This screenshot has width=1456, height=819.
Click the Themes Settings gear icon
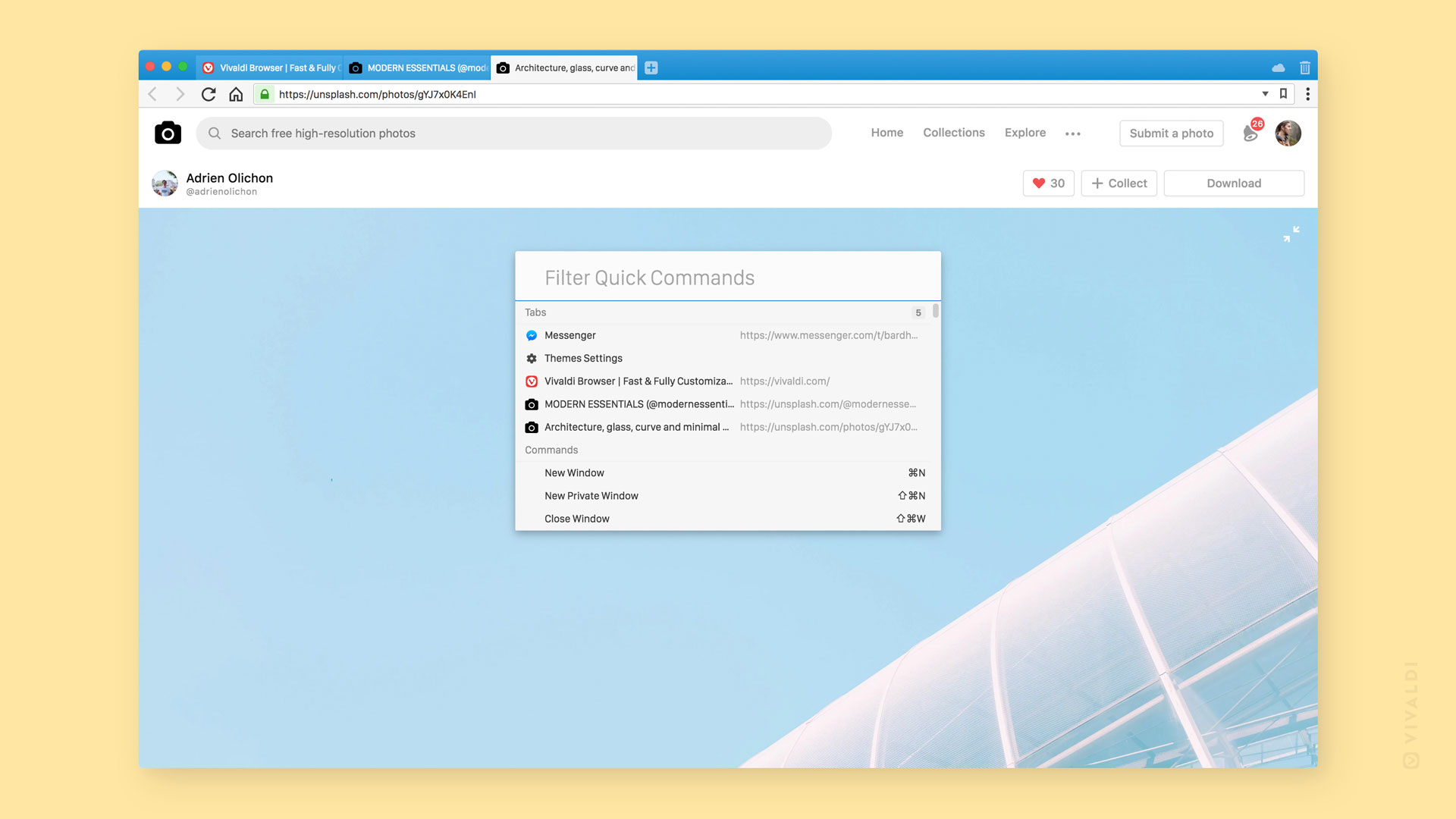point(531,358)
